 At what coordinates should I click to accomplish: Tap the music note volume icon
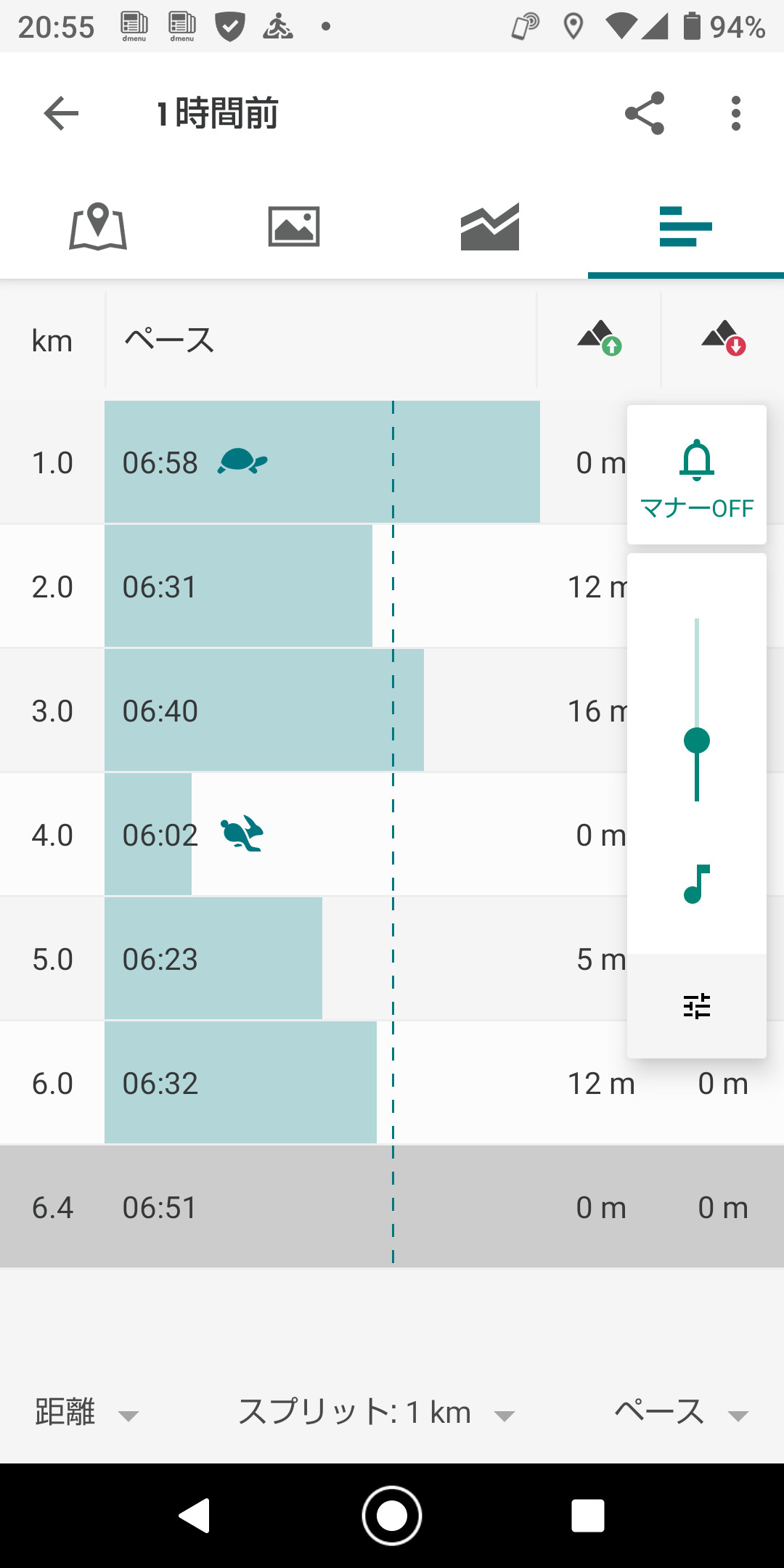point(697,884)
